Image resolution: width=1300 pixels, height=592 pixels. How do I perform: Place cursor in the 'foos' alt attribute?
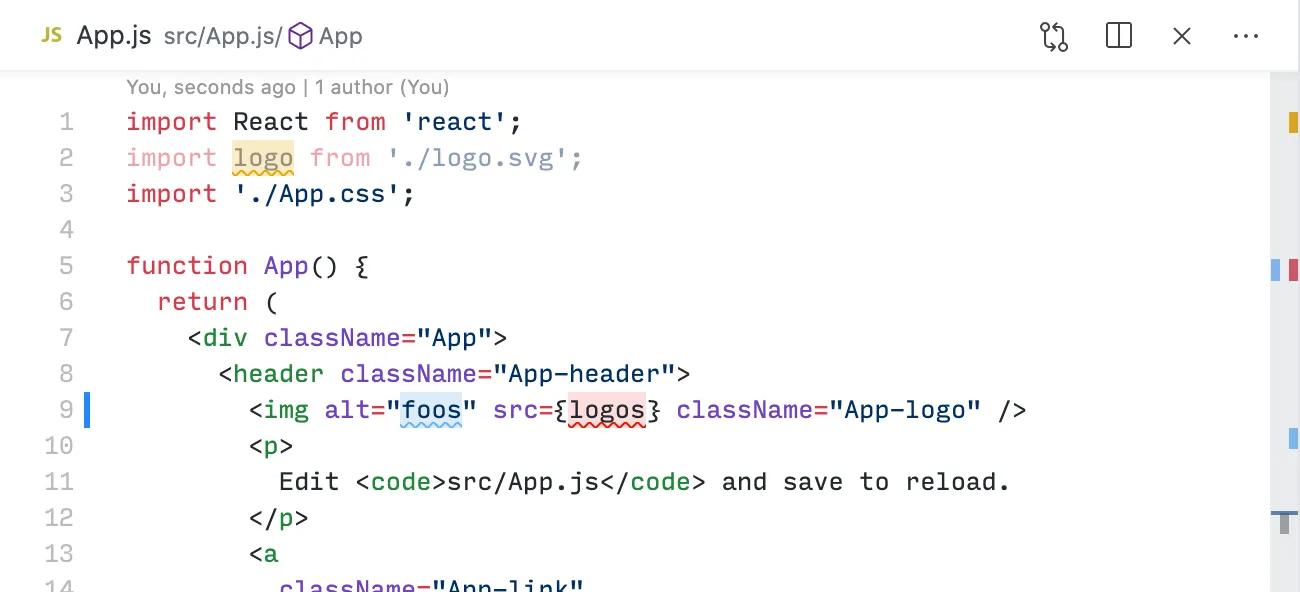[432, 410]
